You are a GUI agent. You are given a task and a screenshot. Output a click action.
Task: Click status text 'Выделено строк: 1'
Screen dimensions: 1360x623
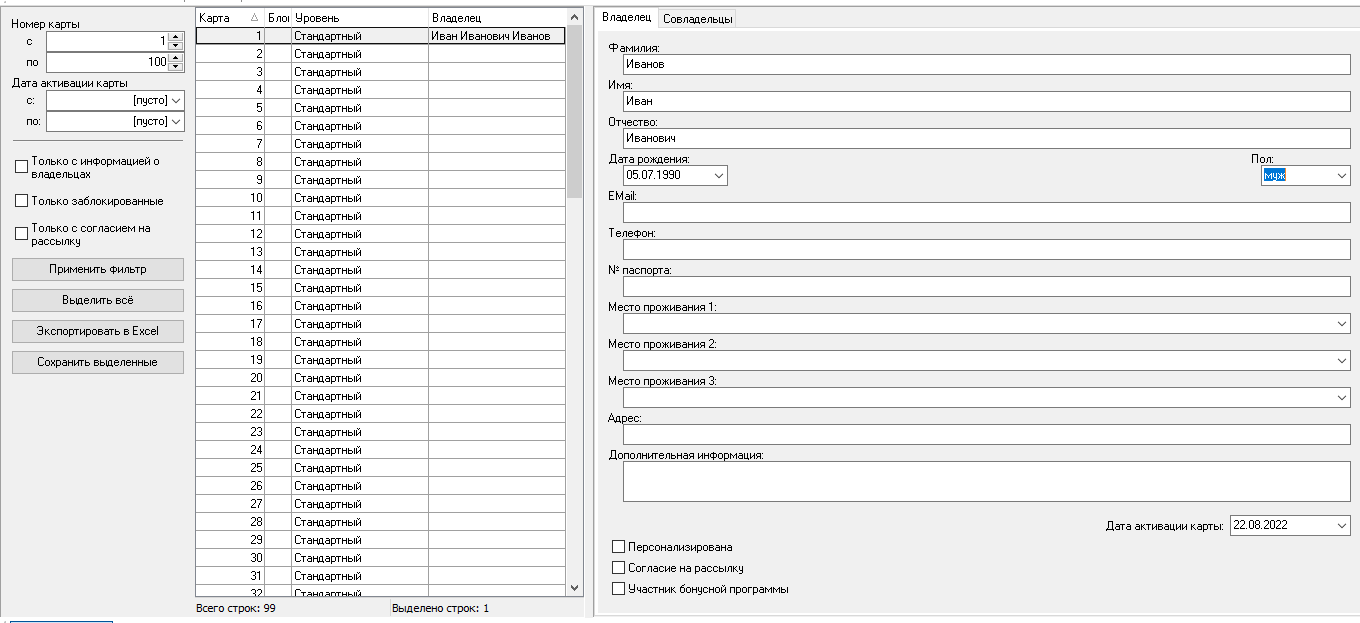tap(441, 608)
